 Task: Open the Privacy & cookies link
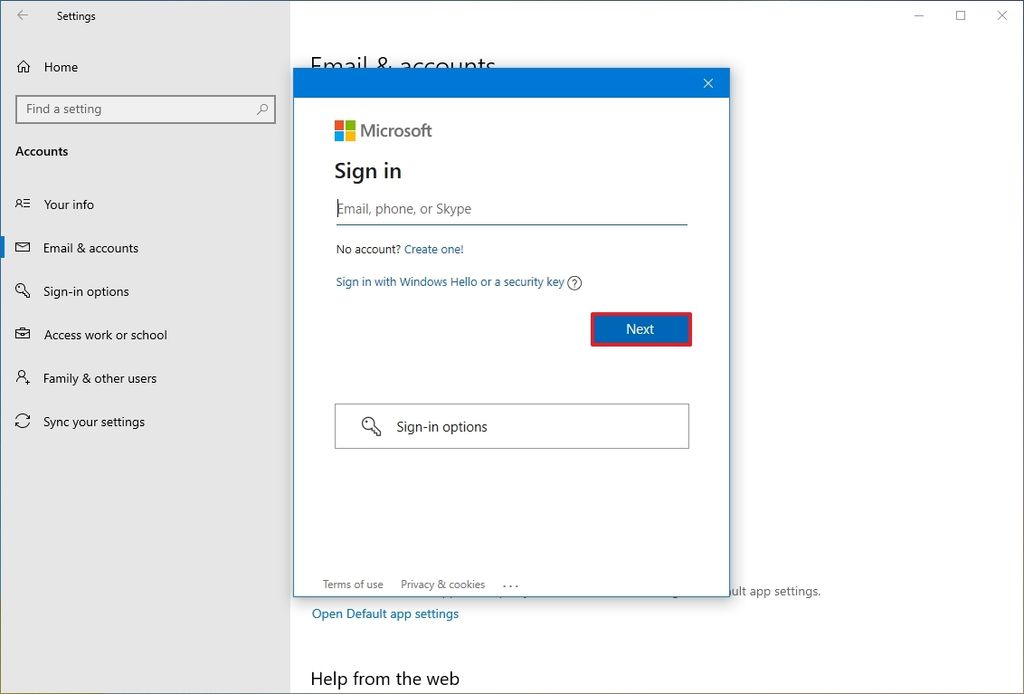[443, 584]
